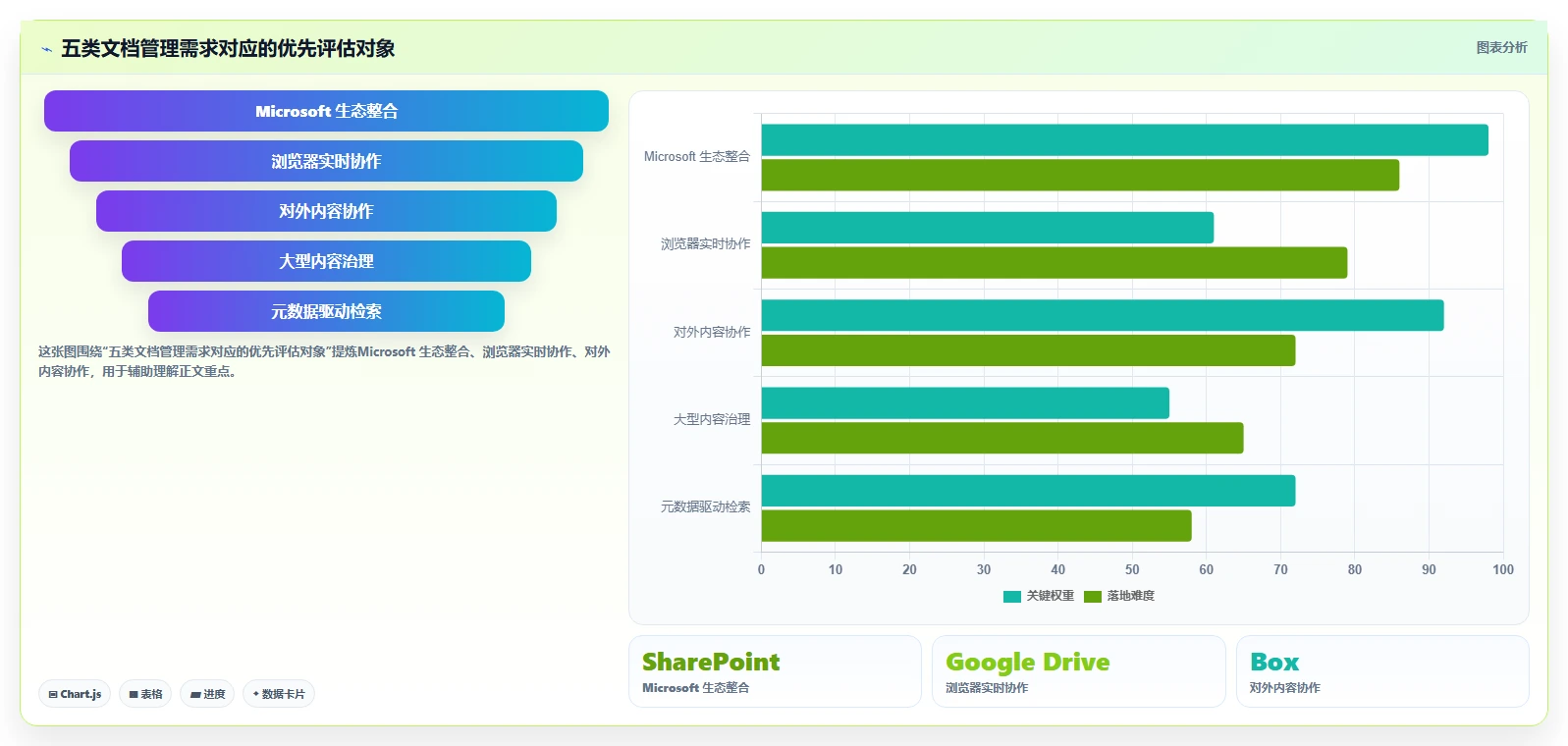
Task: Click the title 五类文档管理需求对应的优先评估对象
Action: pos(228,48)
